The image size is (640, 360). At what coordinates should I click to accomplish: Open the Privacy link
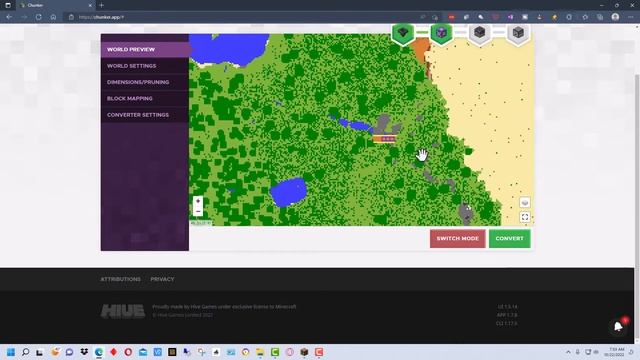coord(162,279)
